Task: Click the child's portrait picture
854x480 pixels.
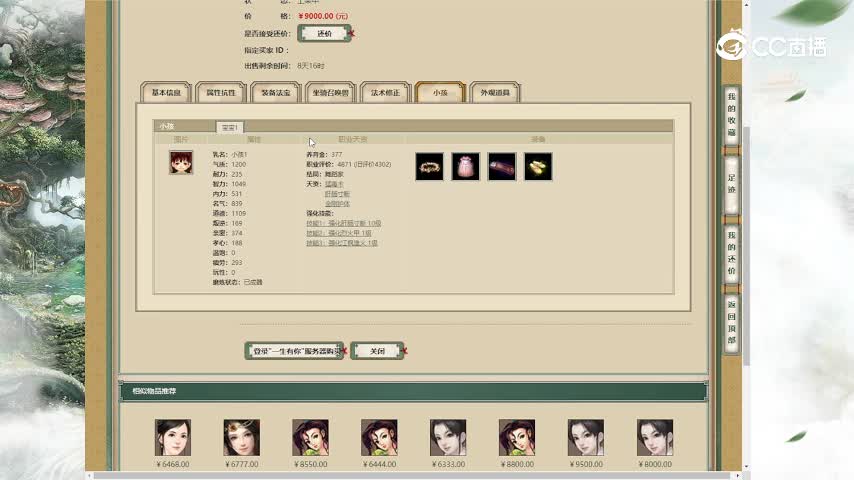Action: point(181,163)
